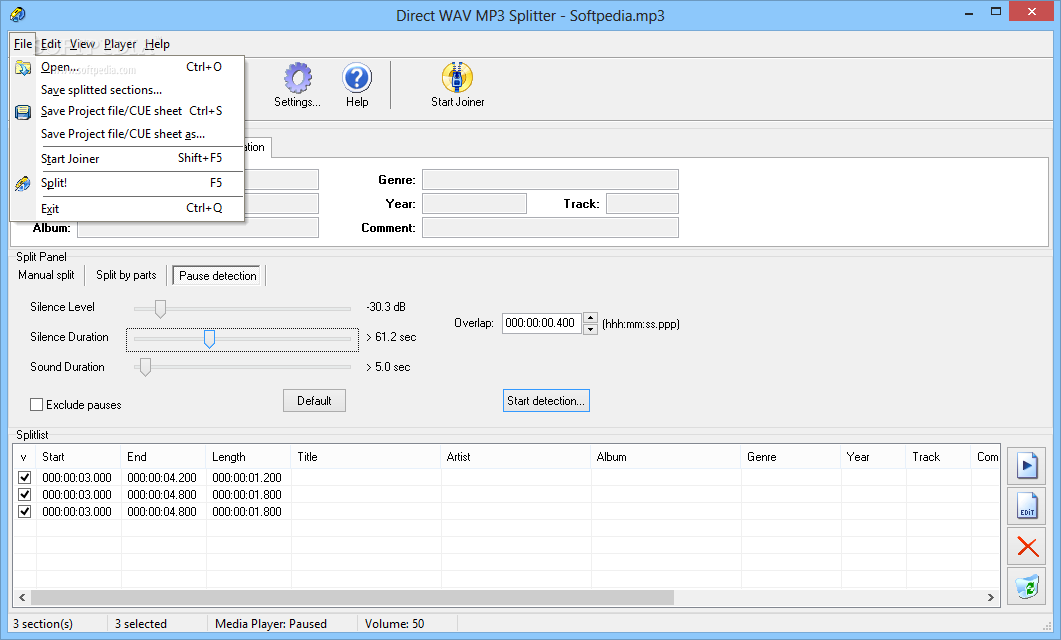Click the Silence Duration slider thumb

point(209,339)
